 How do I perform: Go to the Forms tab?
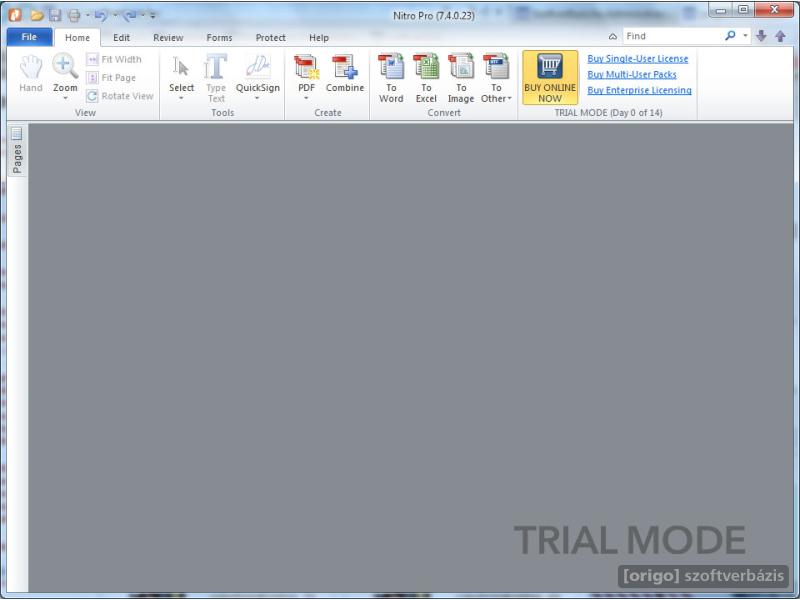pos(219,37)
